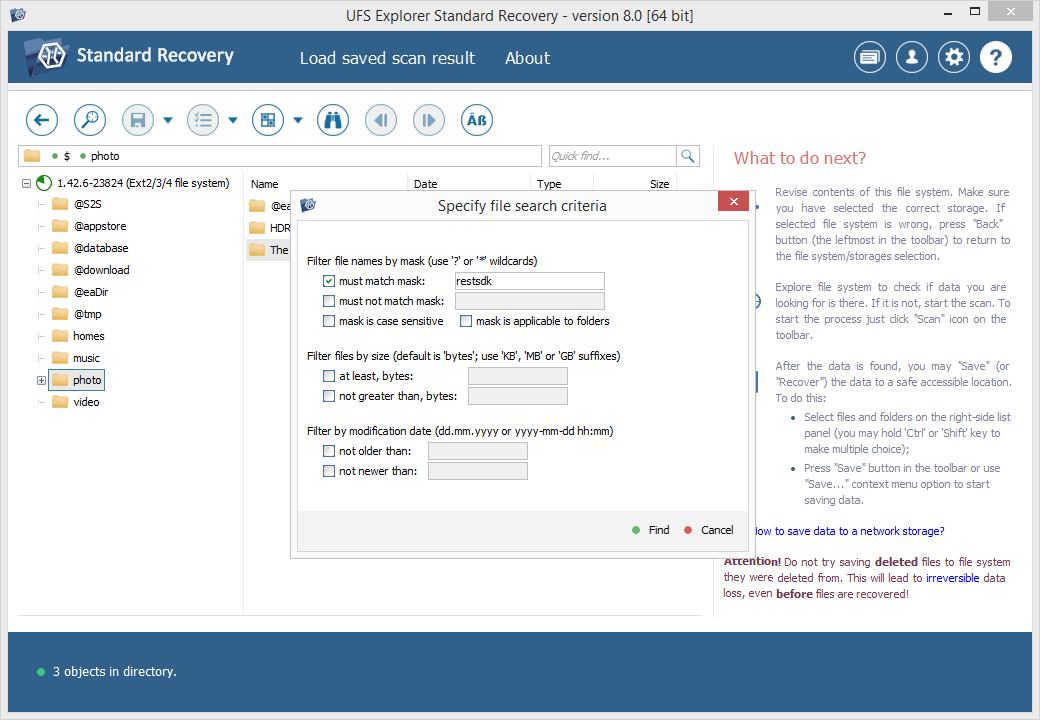
Task: Start scan with magnifier toolbar icon
Action: point(90,120)
